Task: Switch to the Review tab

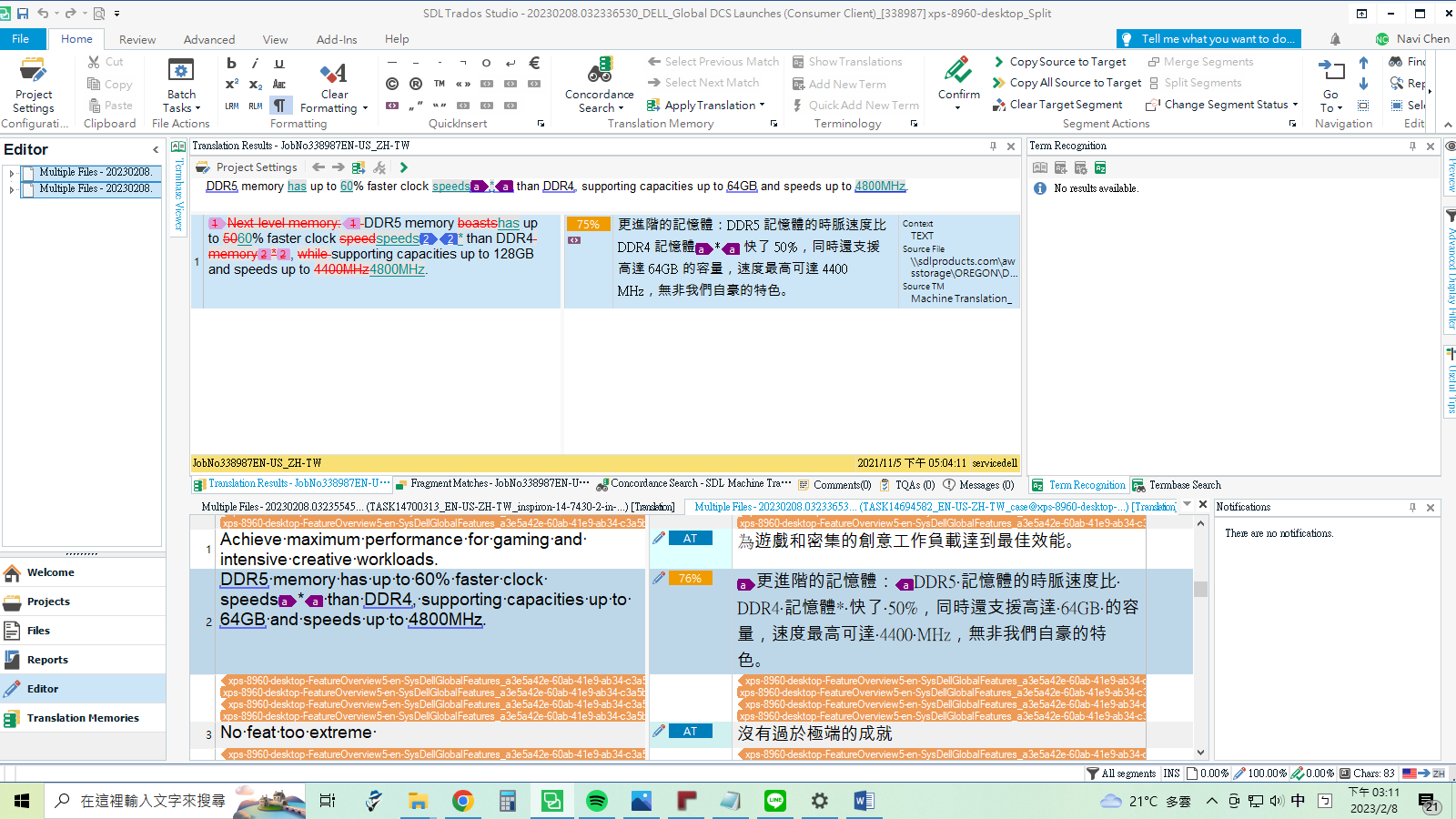Action: click(x=137, y=39)
